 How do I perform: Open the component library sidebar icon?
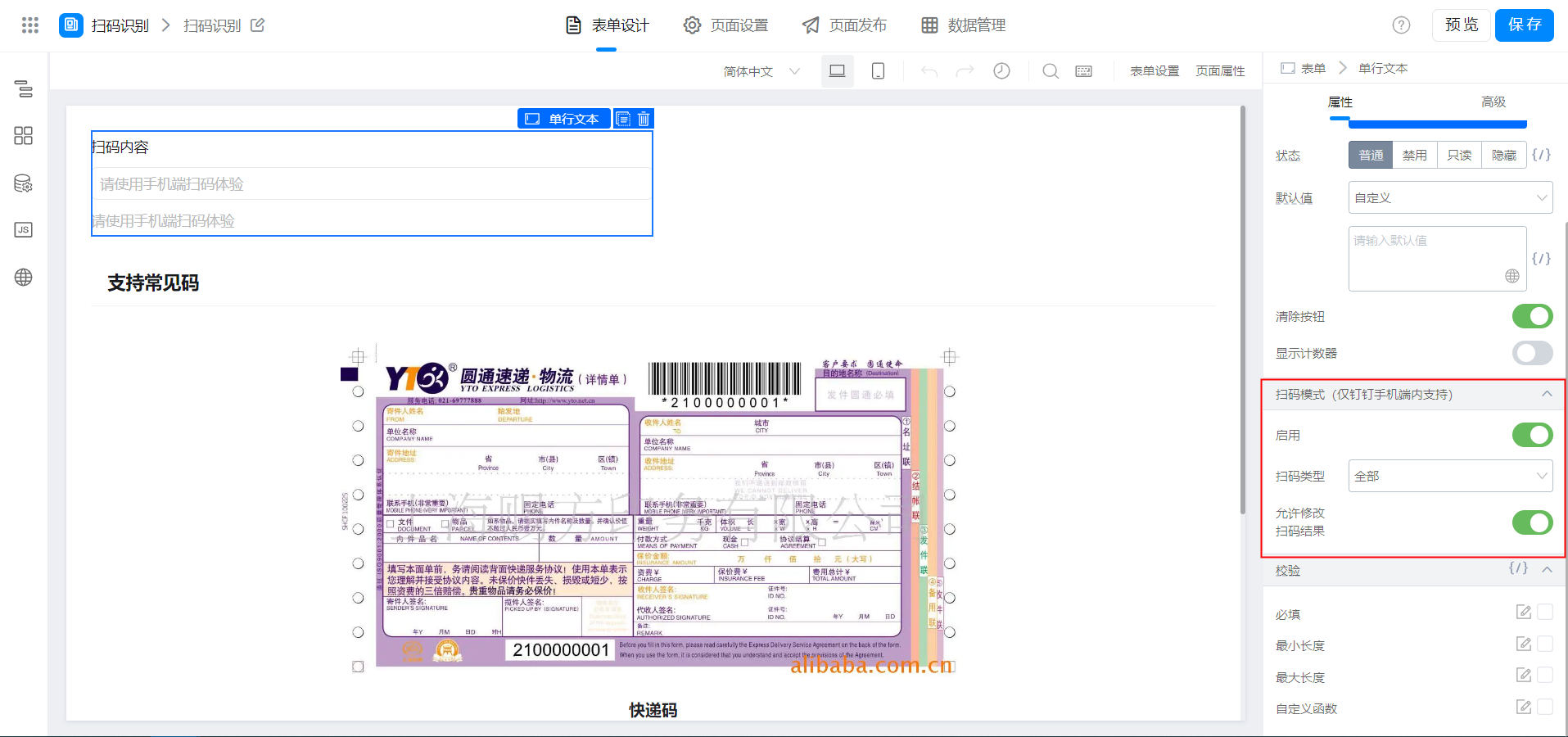point(24,136)
